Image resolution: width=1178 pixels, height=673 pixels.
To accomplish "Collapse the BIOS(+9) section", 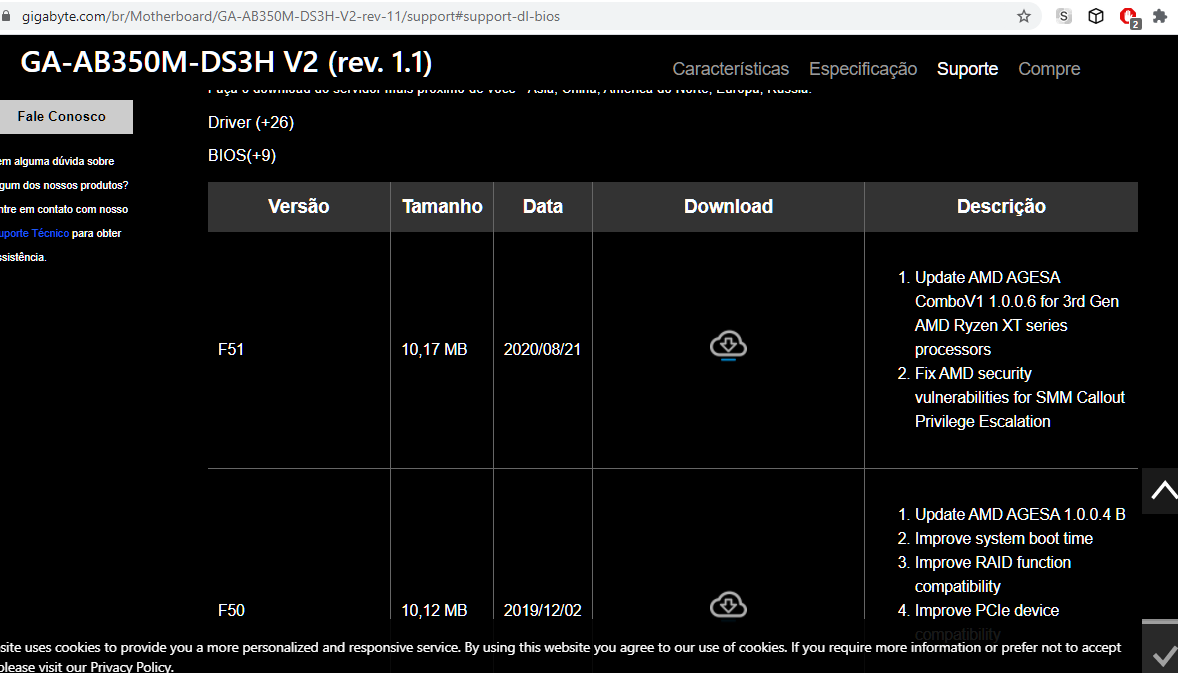I will point(242,155).
